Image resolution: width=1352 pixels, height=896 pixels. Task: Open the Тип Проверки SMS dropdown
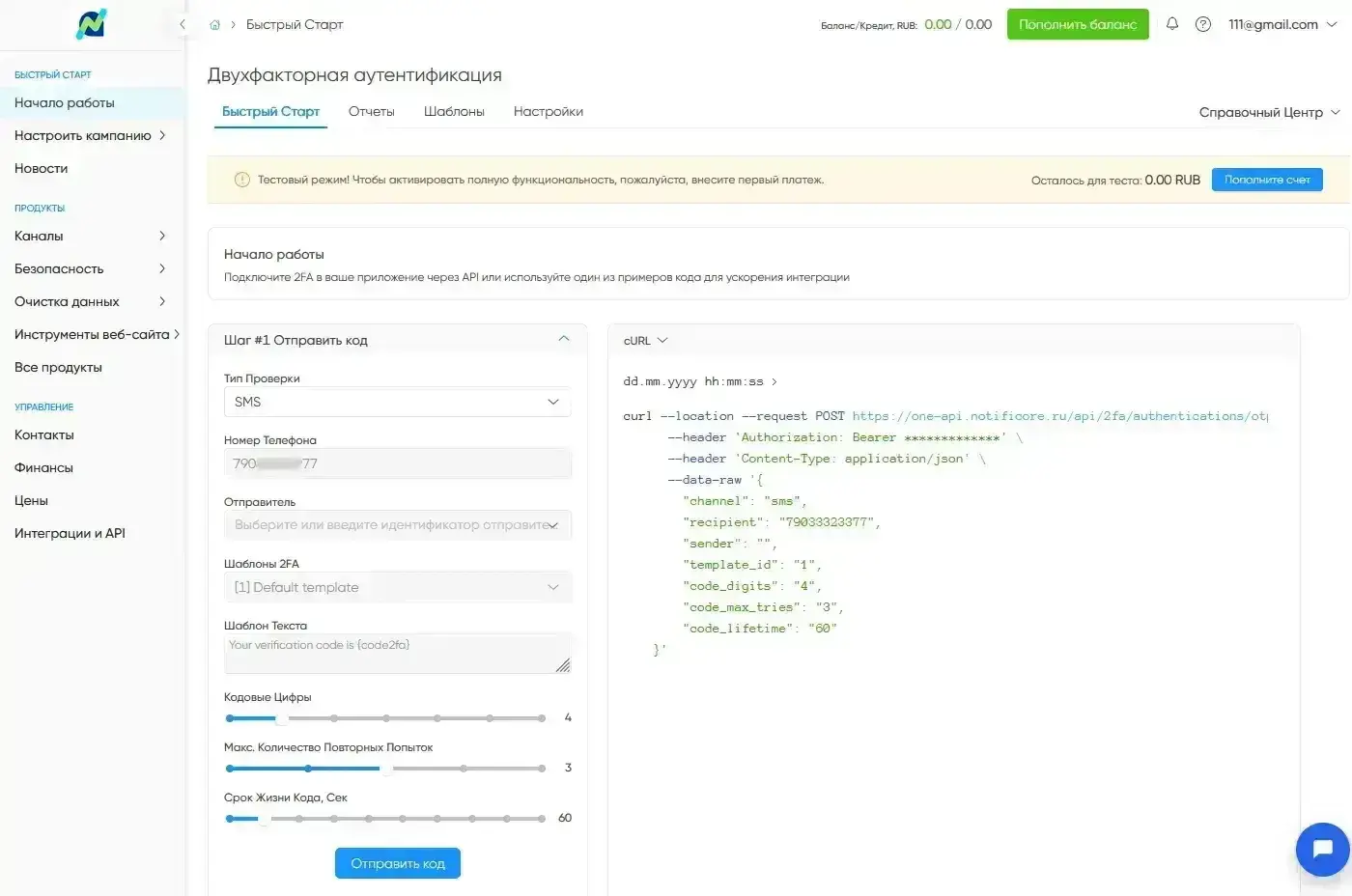[x=397, y=402]
